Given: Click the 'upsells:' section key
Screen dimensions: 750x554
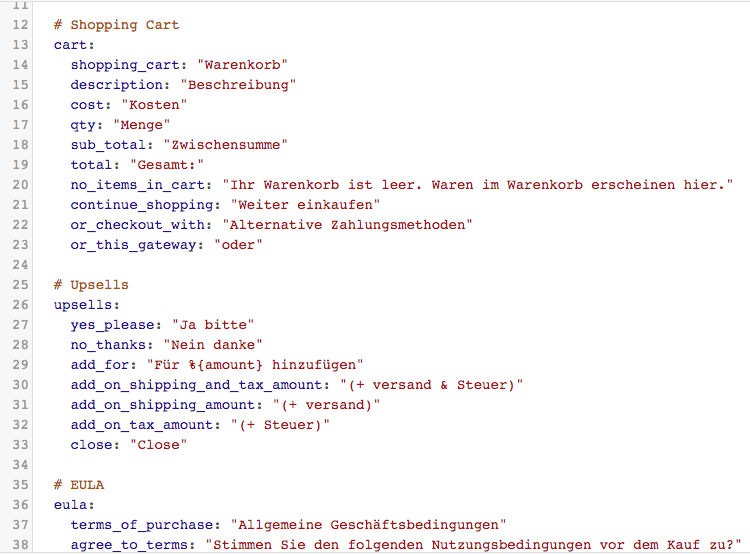Looking at the screenshot, I should (87, 305).
